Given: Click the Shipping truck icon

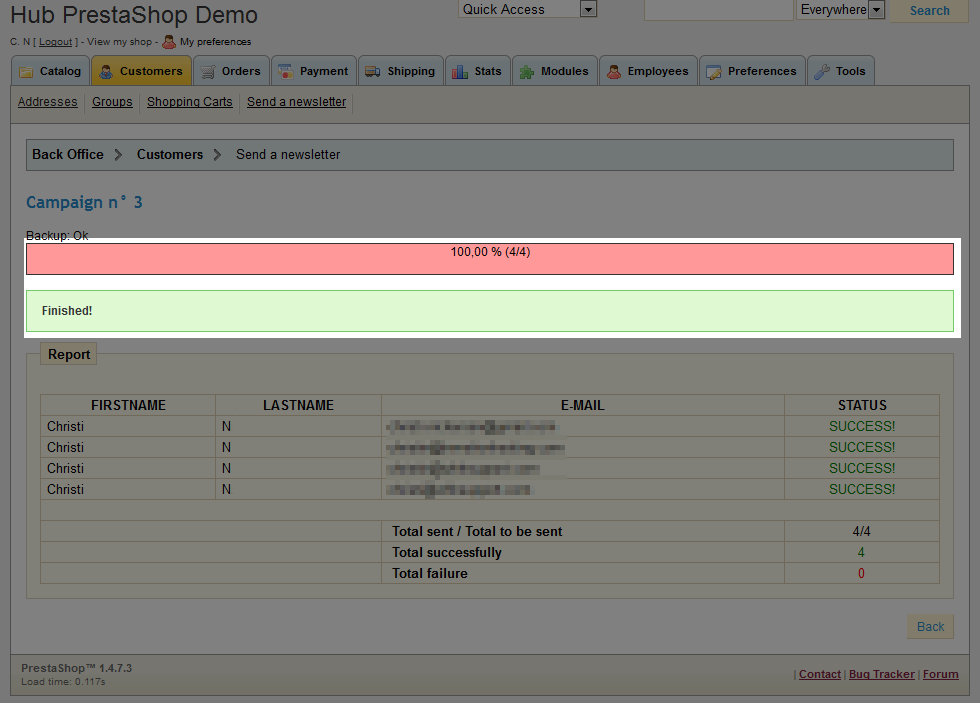Looking at the screenshot, I should 373,72.
